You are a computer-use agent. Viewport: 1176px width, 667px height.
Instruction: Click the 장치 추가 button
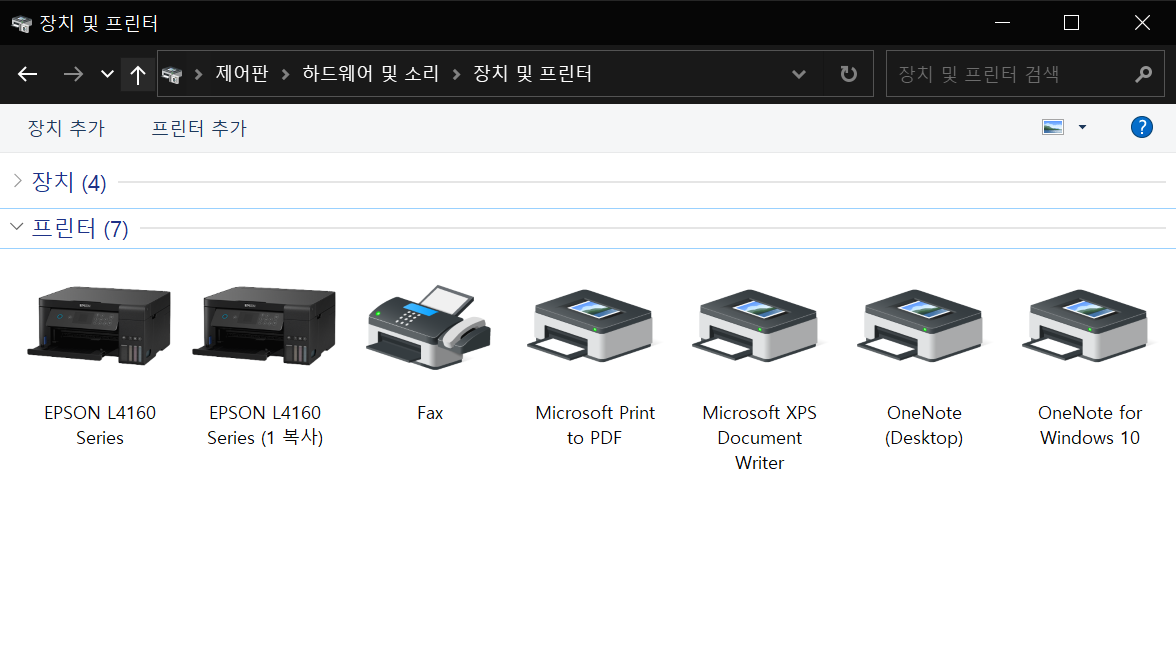coord(67,128)
